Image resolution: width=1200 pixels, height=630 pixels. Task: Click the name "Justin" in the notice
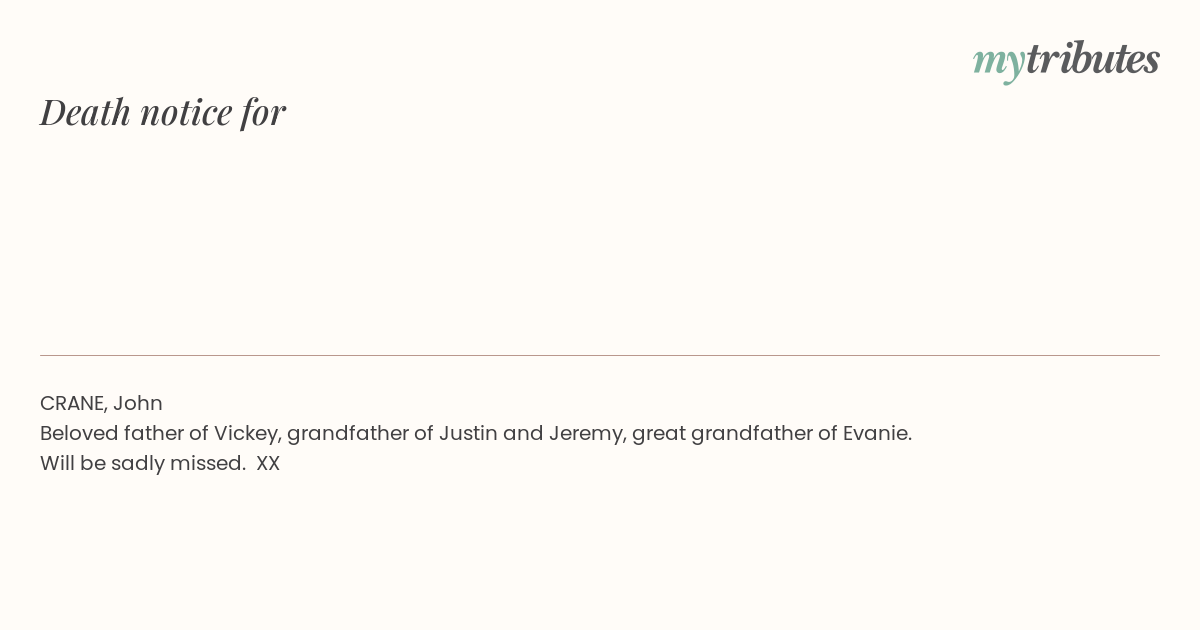pos(467,433)
